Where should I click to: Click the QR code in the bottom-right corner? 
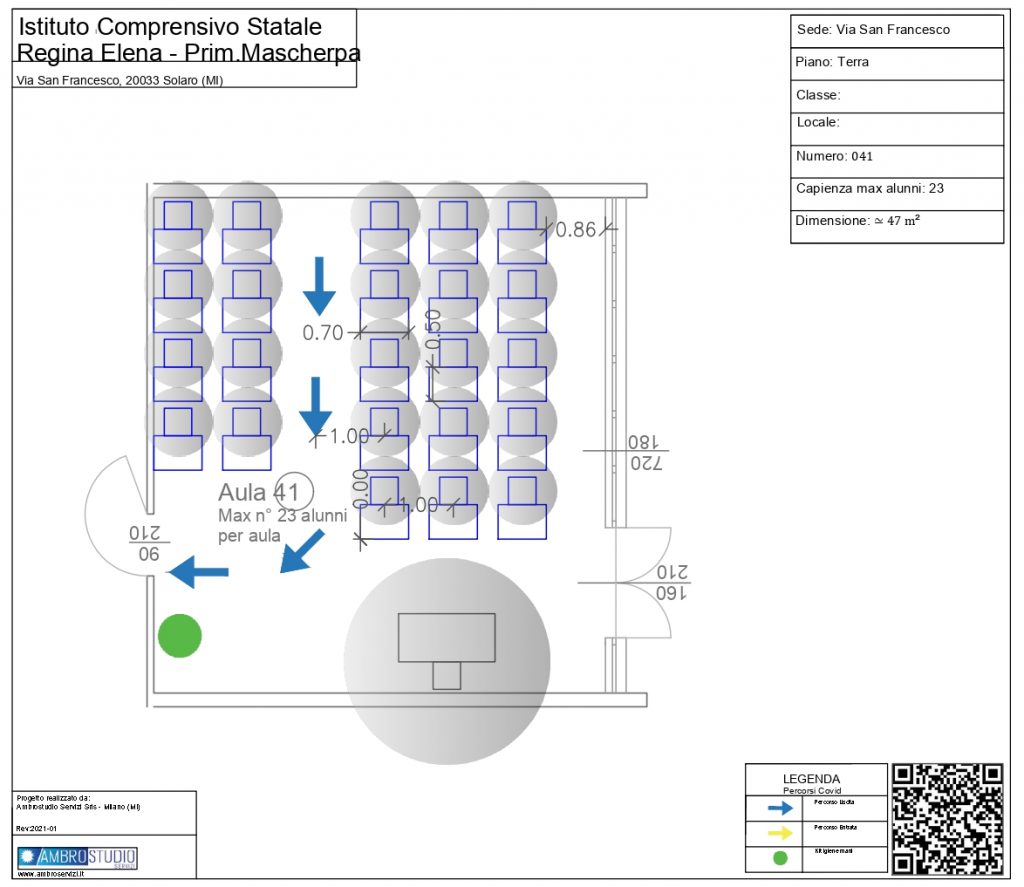pos(946,819)
